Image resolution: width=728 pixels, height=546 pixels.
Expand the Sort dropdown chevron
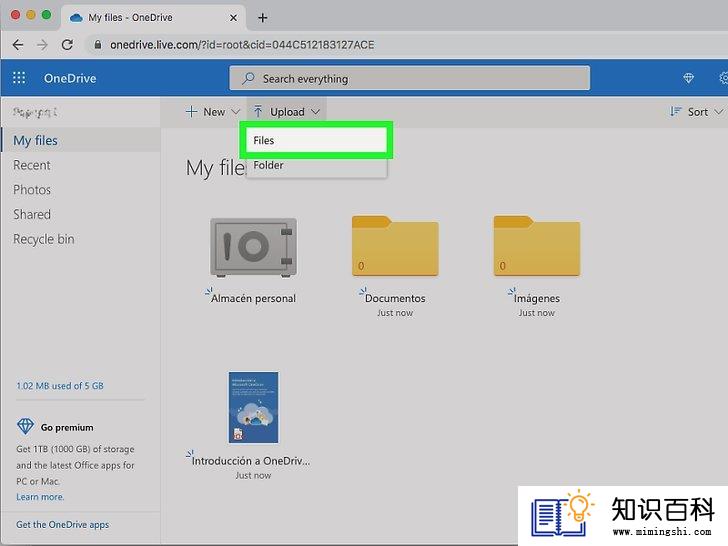point(719,112)
